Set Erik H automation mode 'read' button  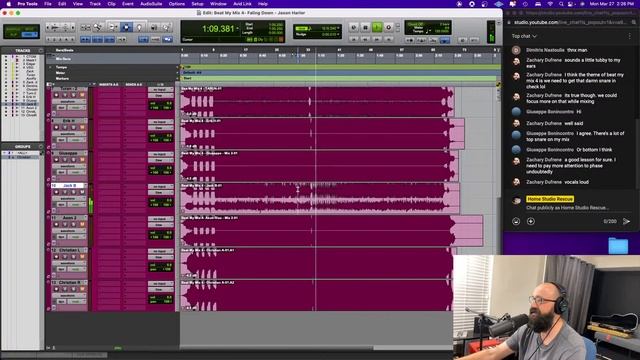pyautogui.click(x=75, y=140)
